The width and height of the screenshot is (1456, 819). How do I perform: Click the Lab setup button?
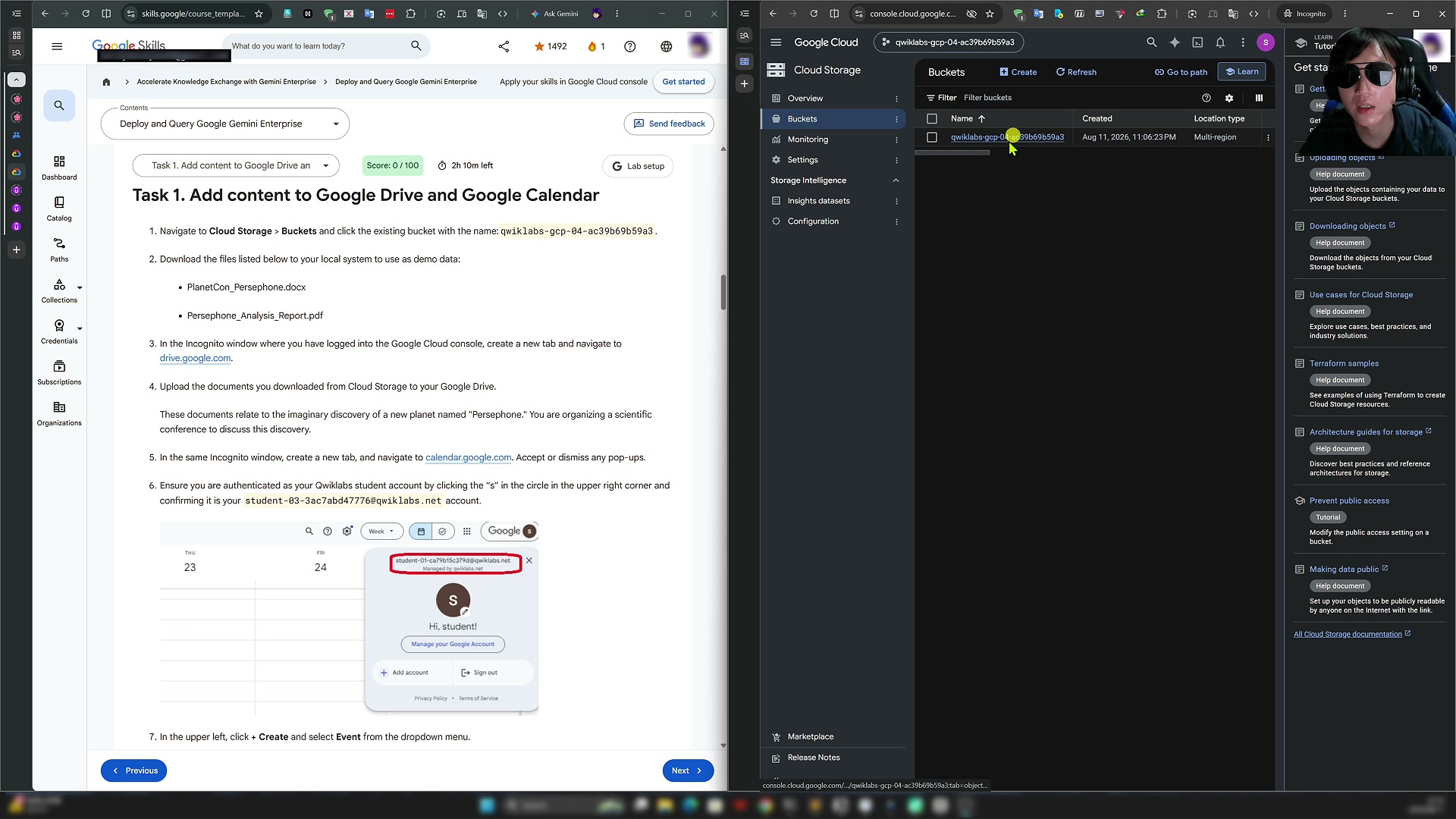coord(638,166)
